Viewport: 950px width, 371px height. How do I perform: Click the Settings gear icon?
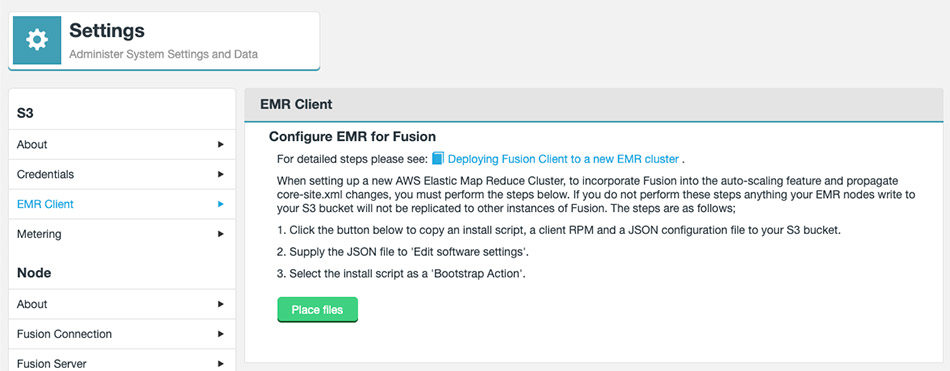pyautogui.click(x=37, y=40)
